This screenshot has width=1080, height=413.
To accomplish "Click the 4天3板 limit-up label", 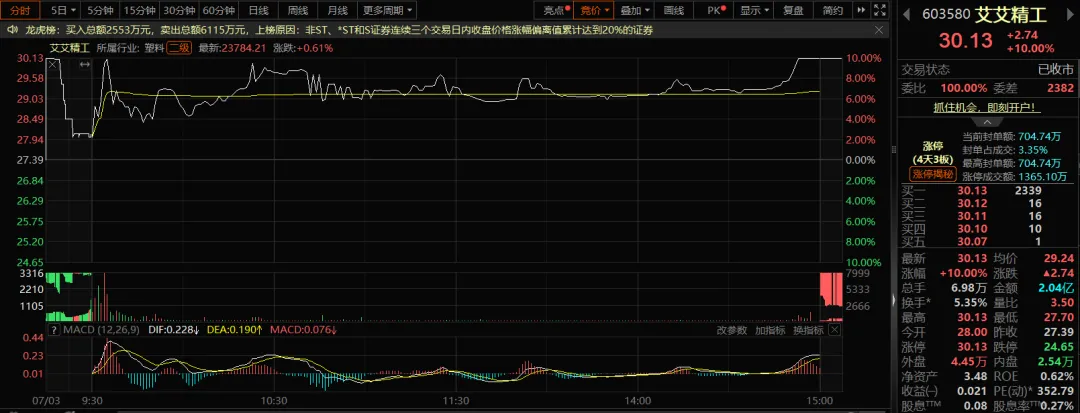I will [x=932, y=160].
